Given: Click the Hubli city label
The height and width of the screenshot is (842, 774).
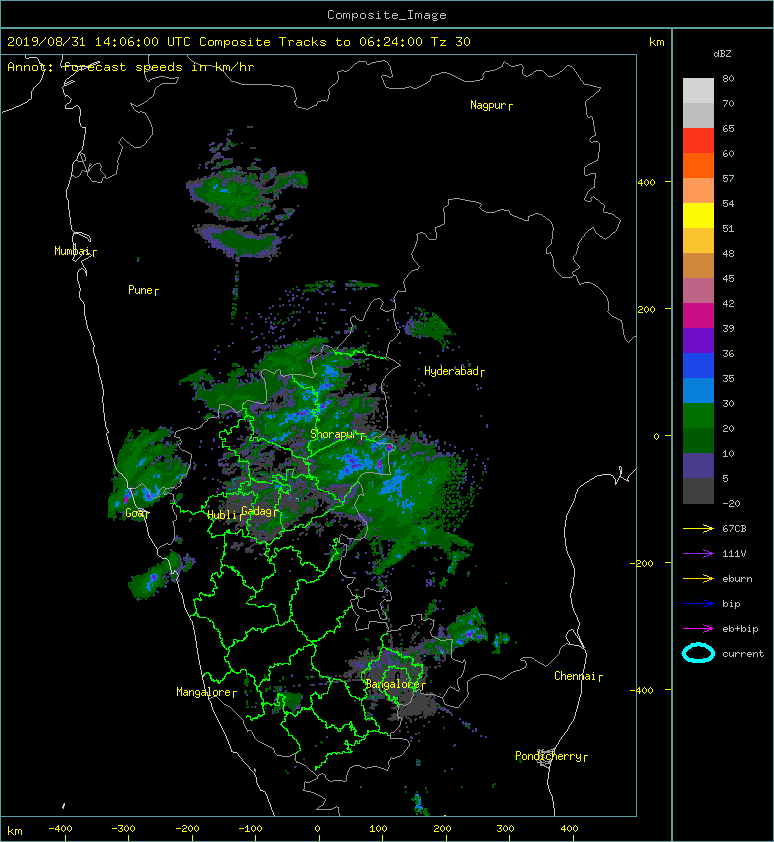Looking at the screenshot, I should (x=221, y=515).
